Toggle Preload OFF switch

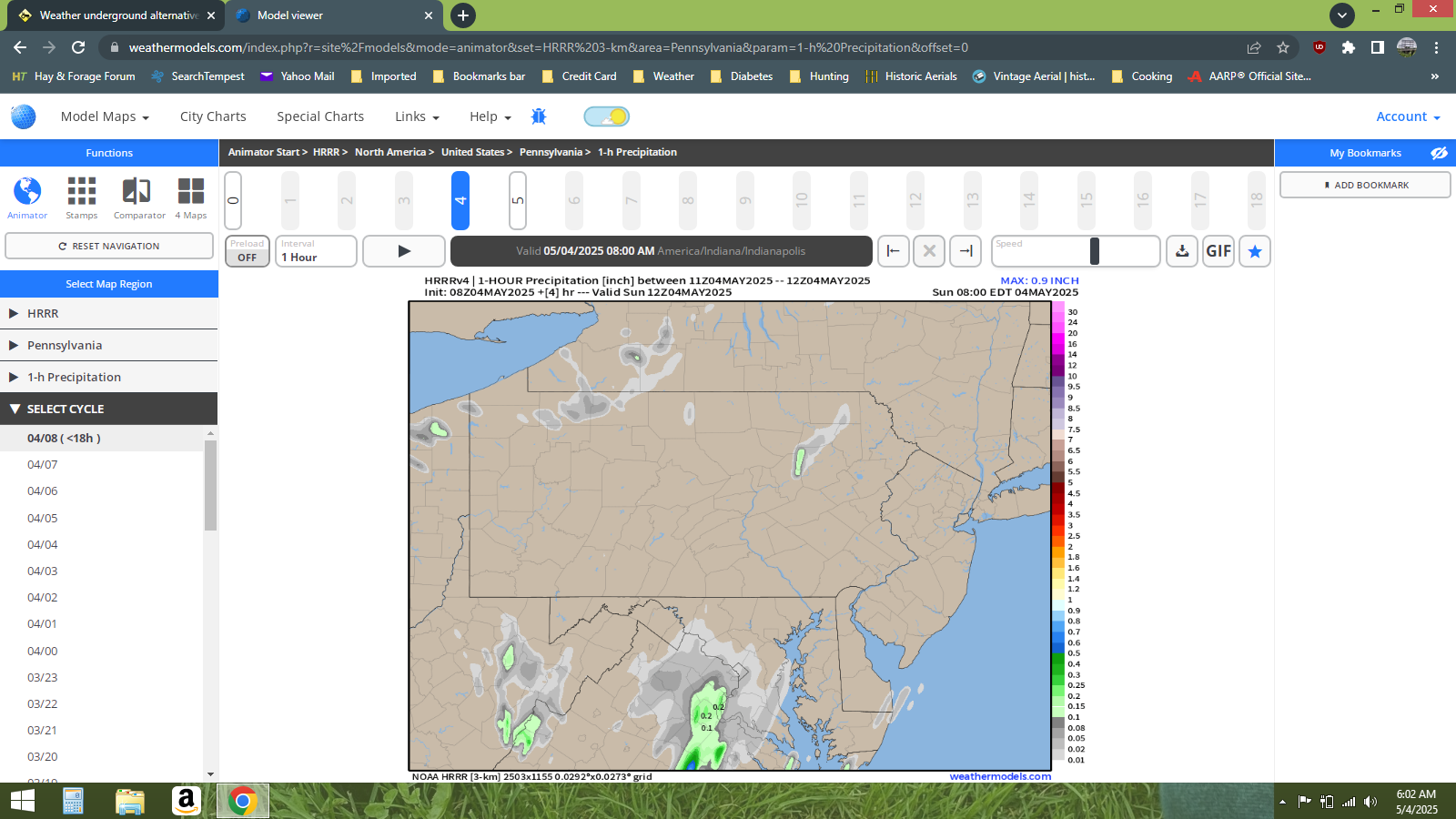(x=248, y=251)
